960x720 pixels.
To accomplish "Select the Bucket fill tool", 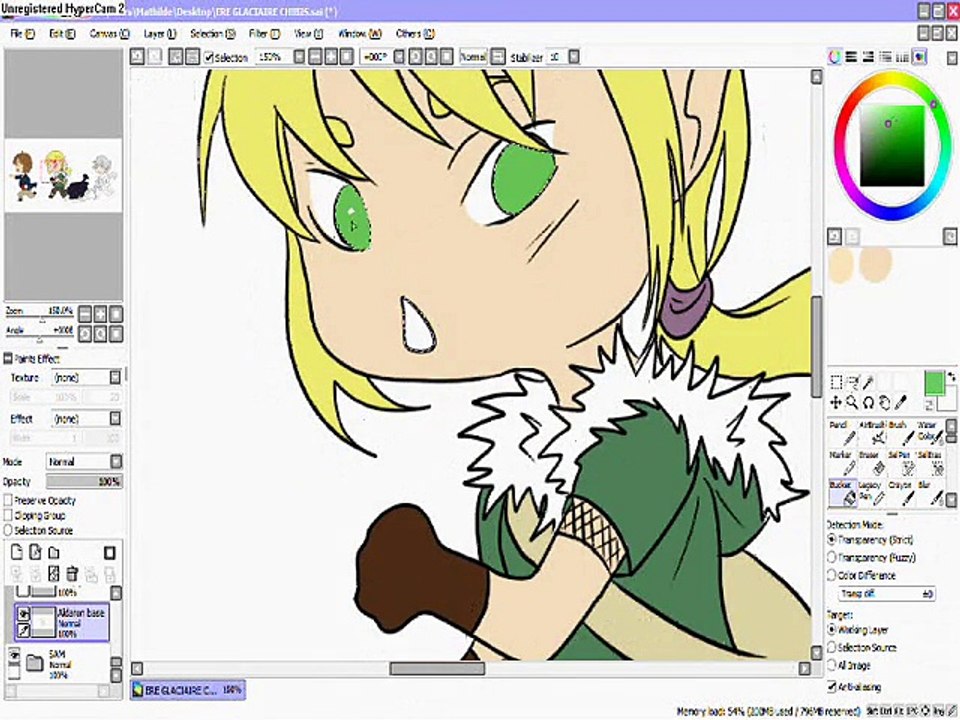I will pos(842,493).
